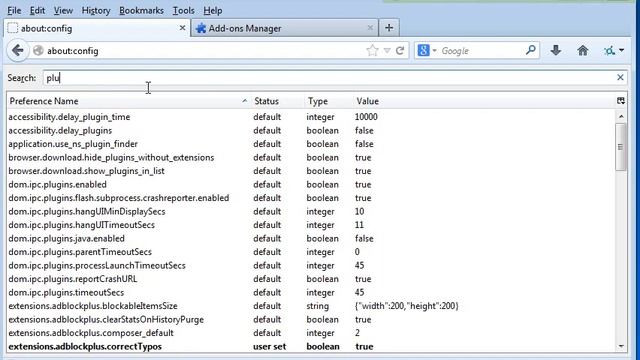
Task: Click the page identity globe icon in address bar
Action: pos(38,51)
